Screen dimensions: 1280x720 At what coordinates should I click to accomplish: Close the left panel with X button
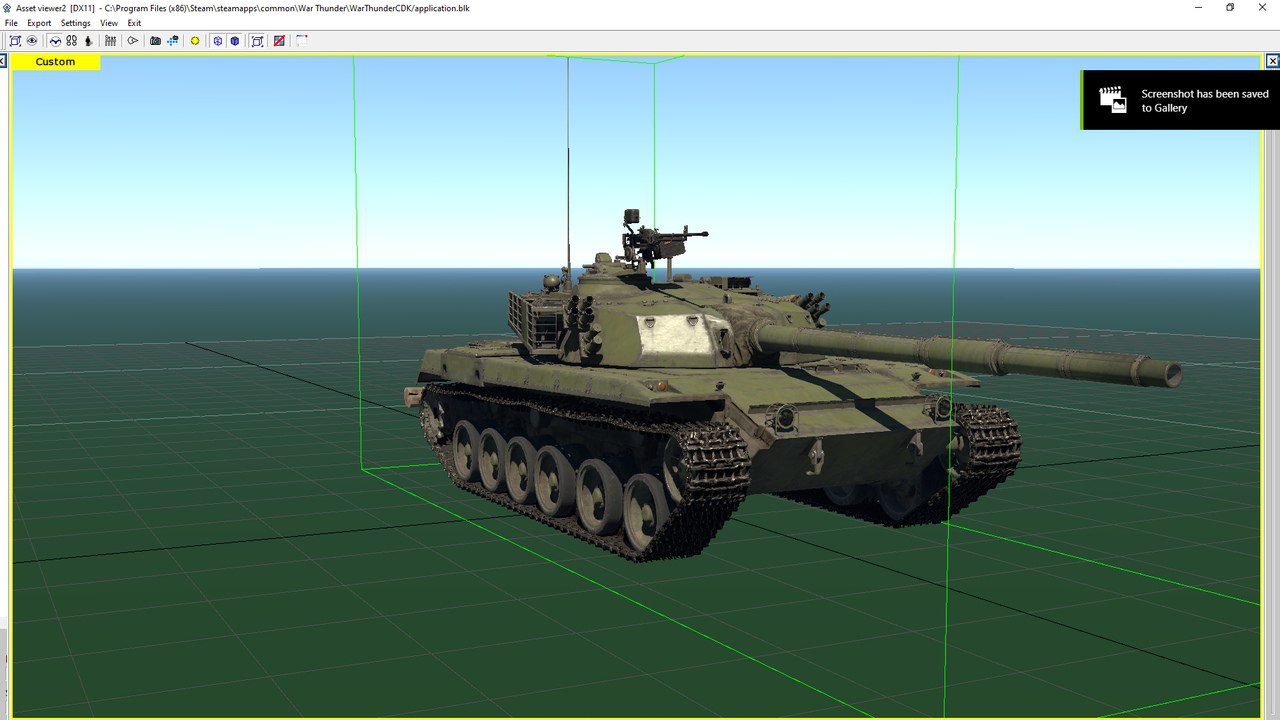(x=3, y=61)
